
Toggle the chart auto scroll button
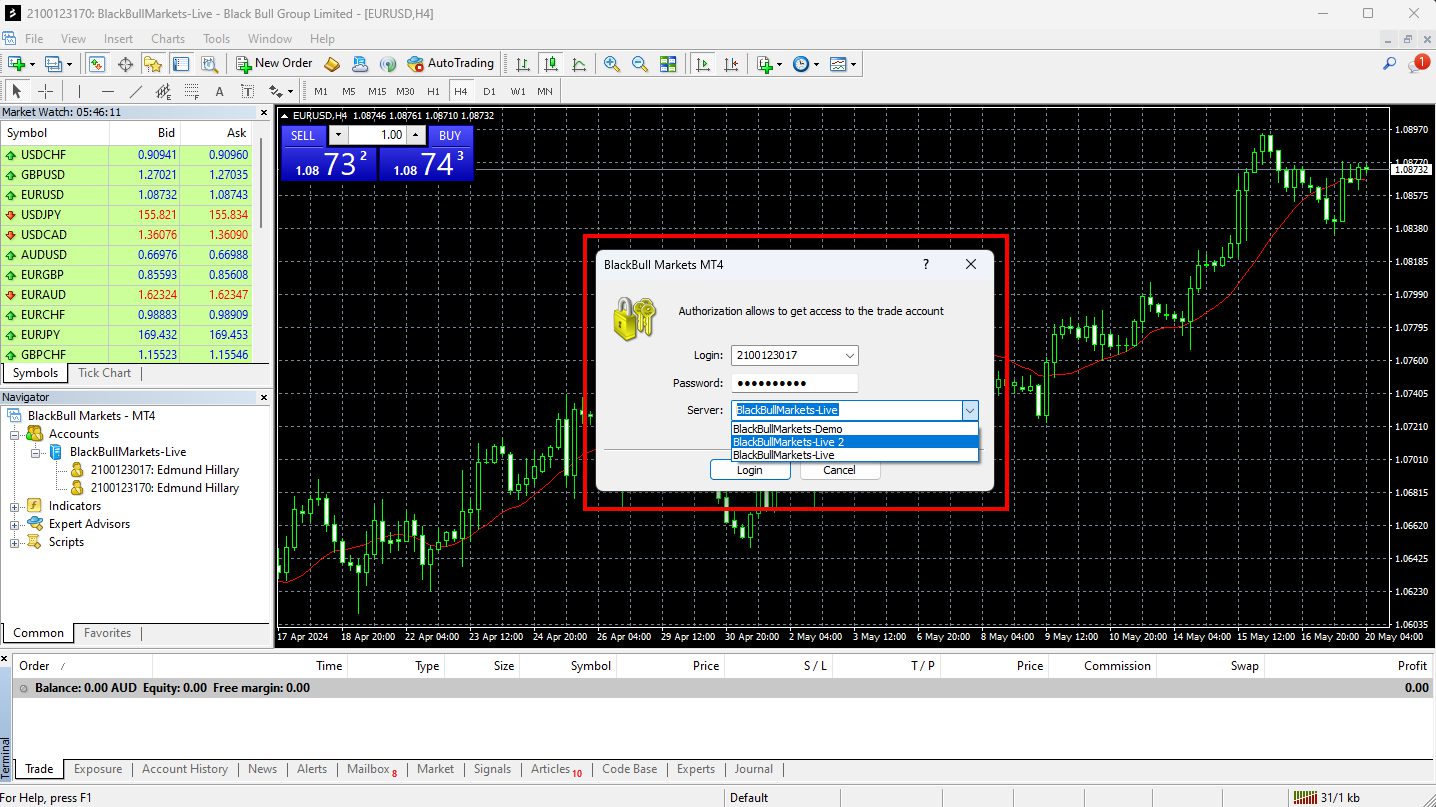[x=703, y=64]
